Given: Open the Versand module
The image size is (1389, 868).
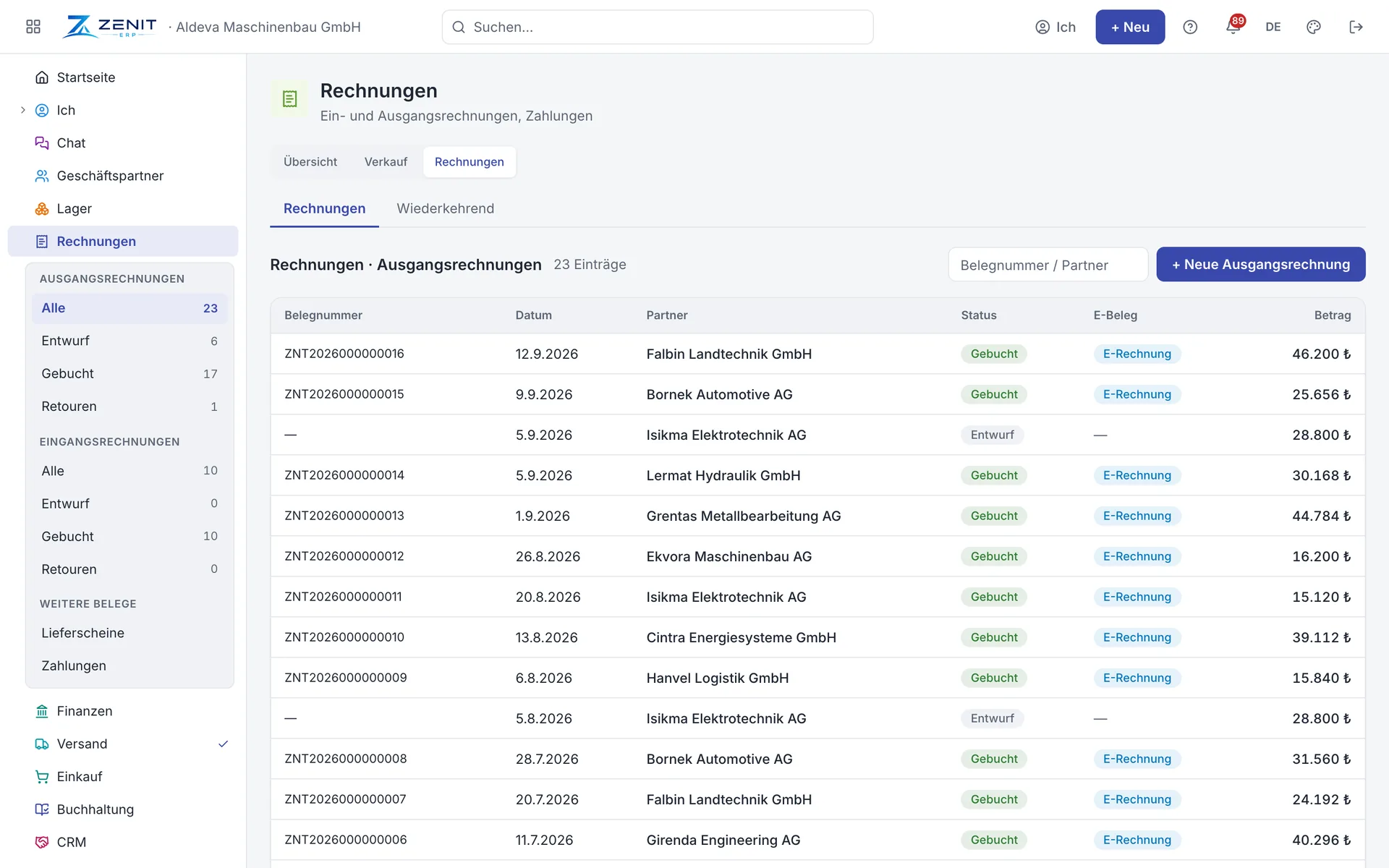Looking at the screenshot, I should [x=123, y=744].
